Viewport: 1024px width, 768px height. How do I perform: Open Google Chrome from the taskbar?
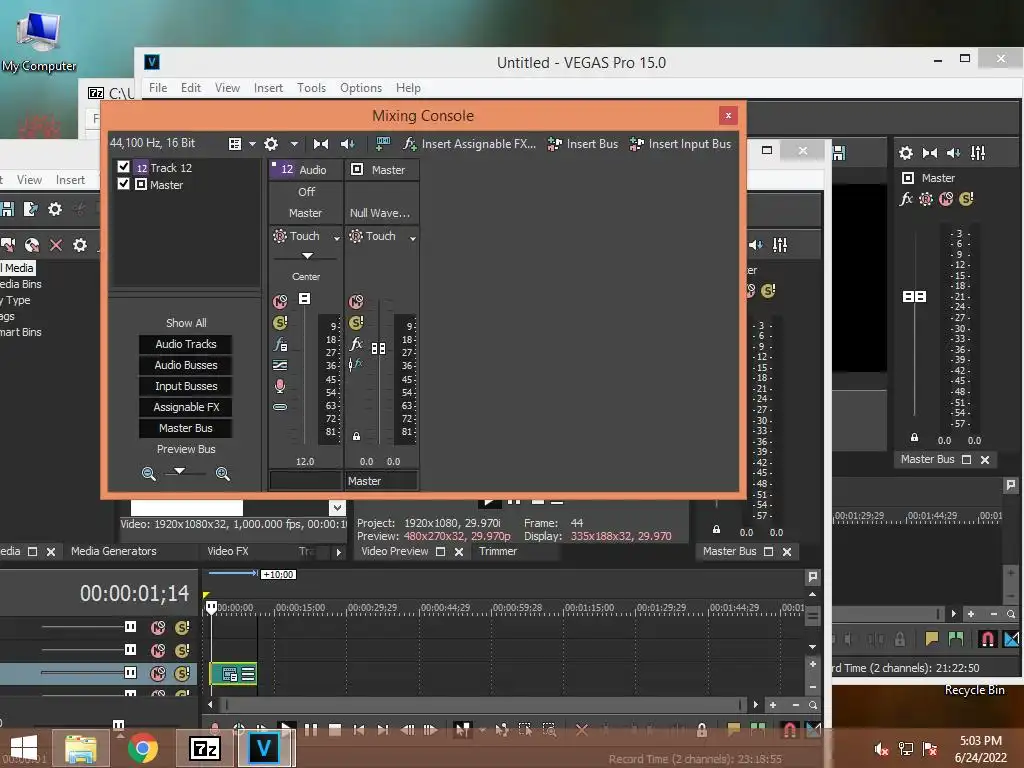142,748
